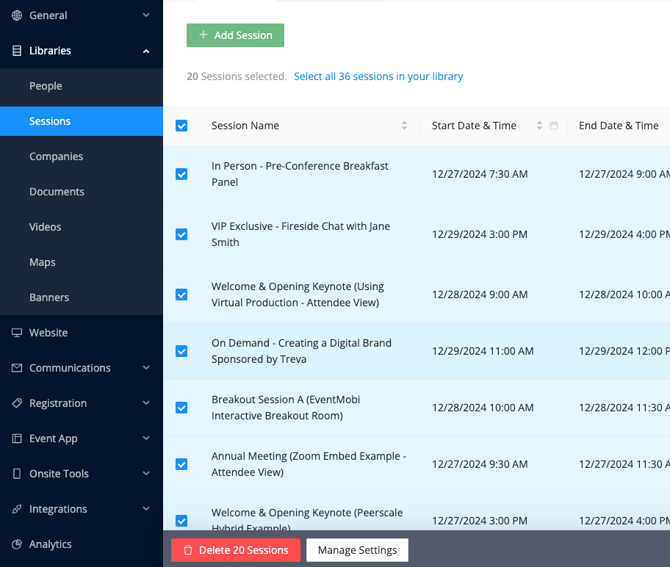Uncheck the VIP Exclusive Fireside Chat checkbox
Viewport: 670px width, 567px height.
pyautogui.click(x=181, y=234)
